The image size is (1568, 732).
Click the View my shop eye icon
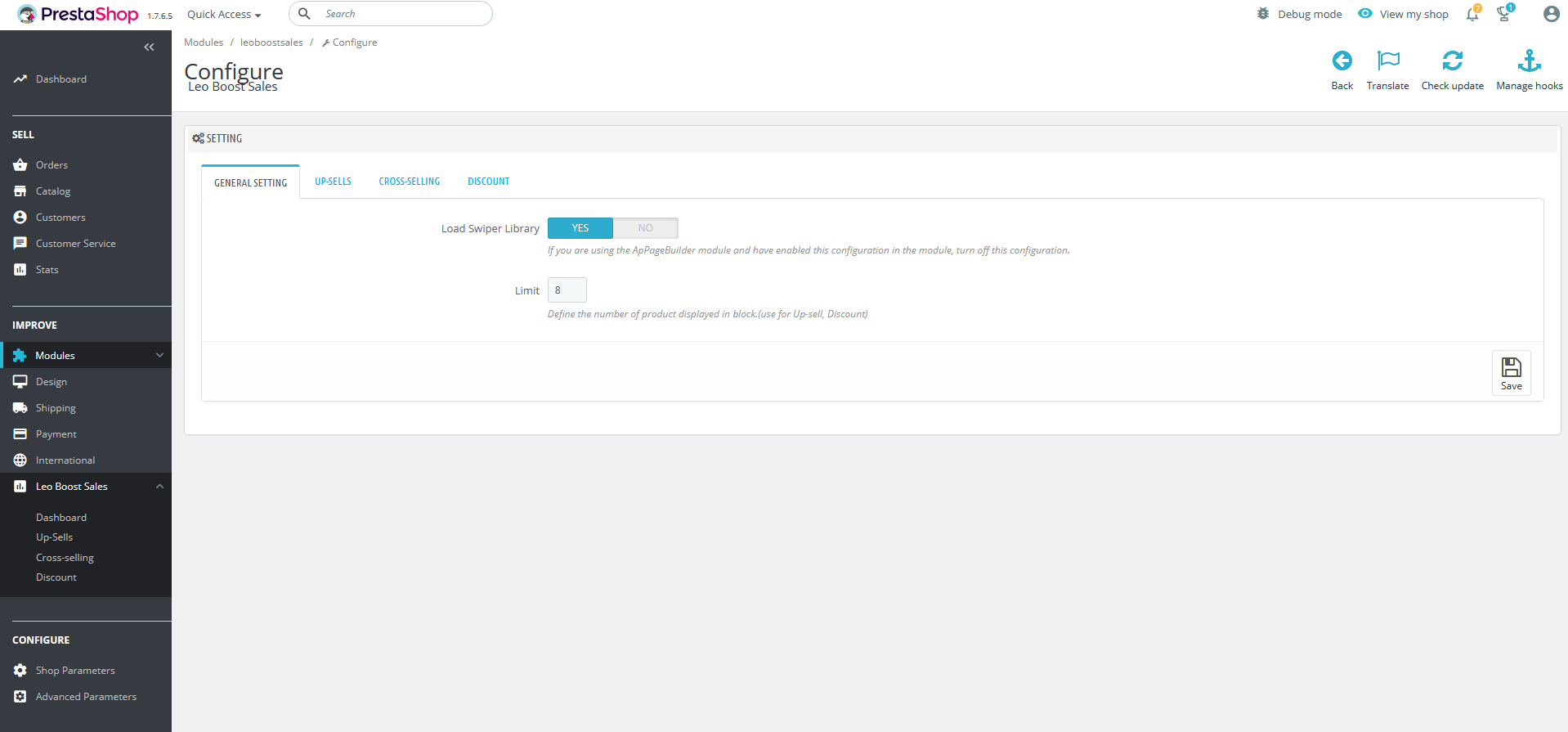pyautogui.click(x=1365, y=14)
